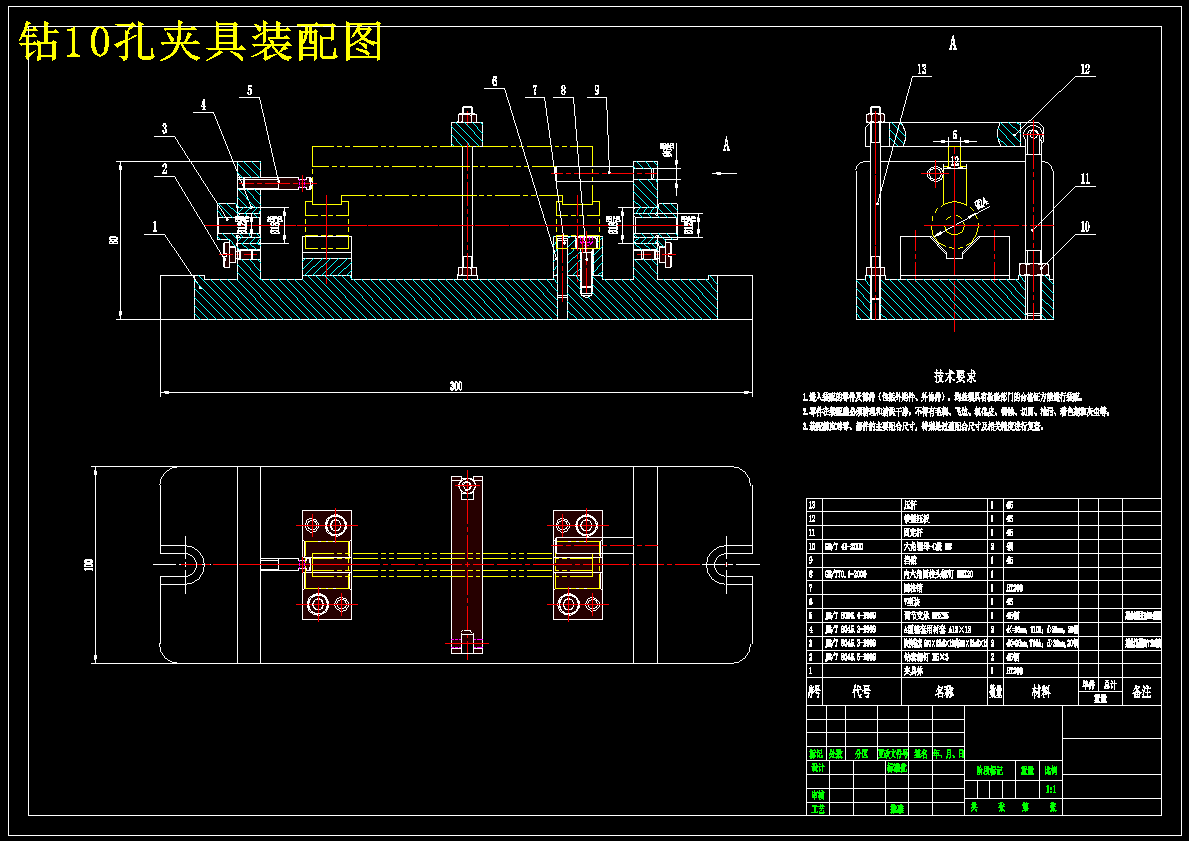Click balloon number 4 in the front view
This screenshot has height=841, width=1189.
pyautogui.click(x=203, y=105)
